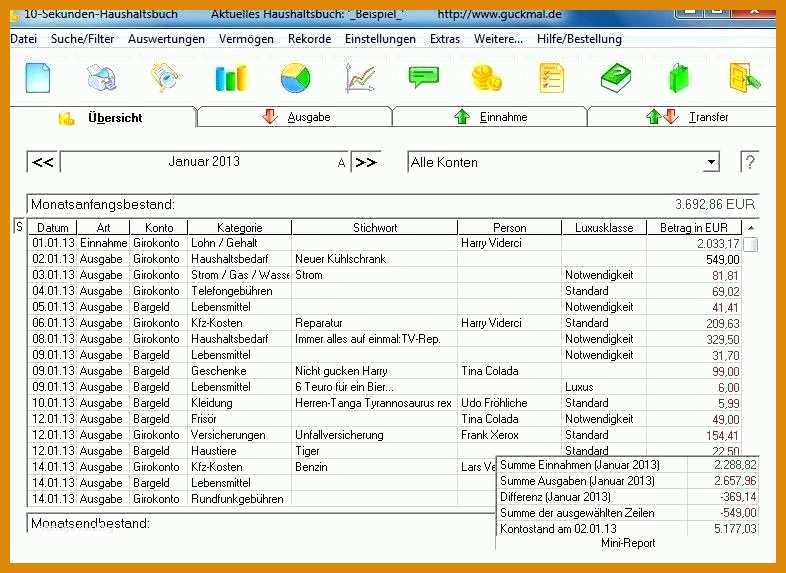Click the small A button beside month
Screen dimensions: 786x573
tap(341, 162)
